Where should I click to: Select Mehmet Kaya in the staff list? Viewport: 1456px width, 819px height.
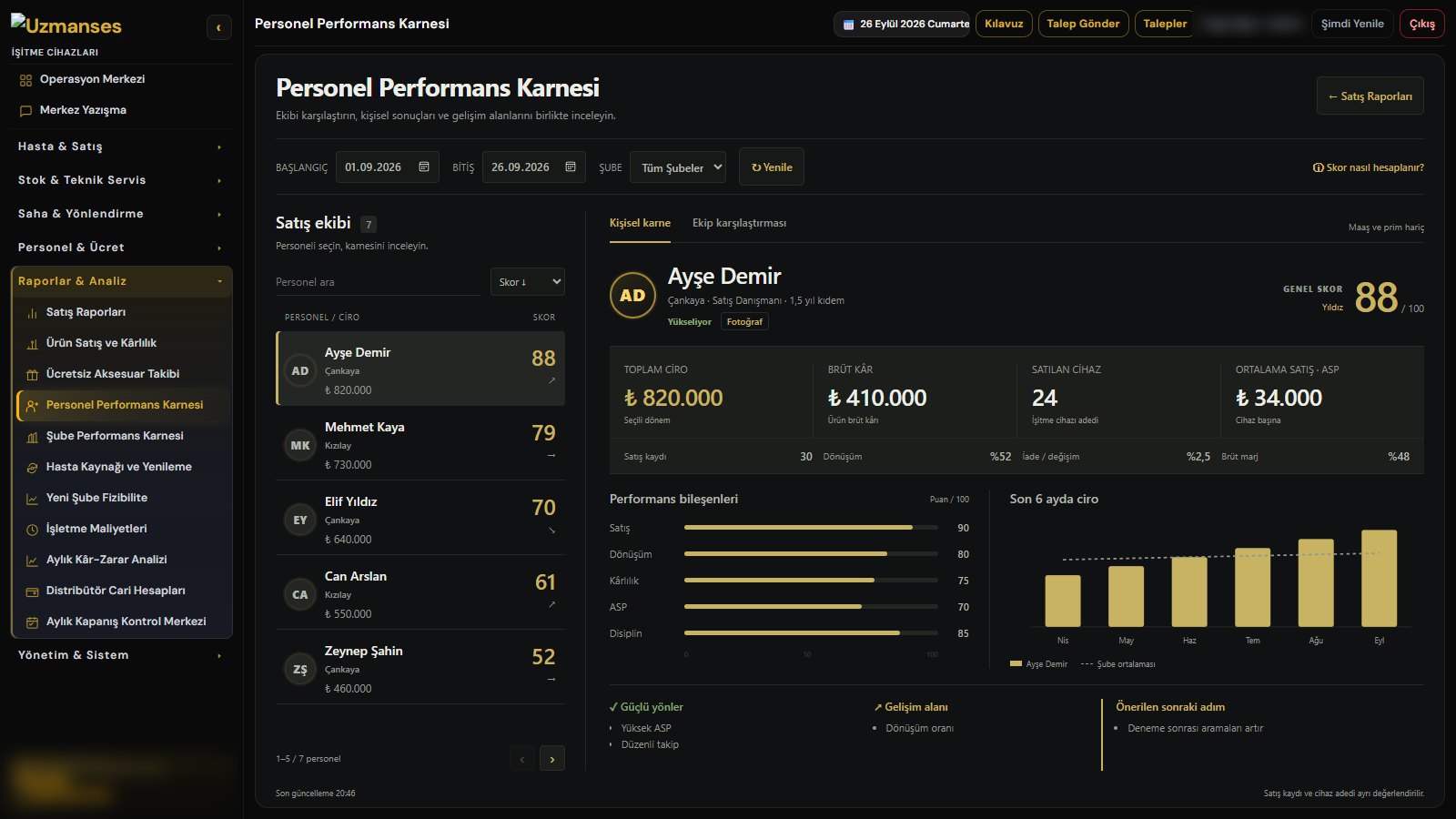pyautogui.click(x=420, y=444)
